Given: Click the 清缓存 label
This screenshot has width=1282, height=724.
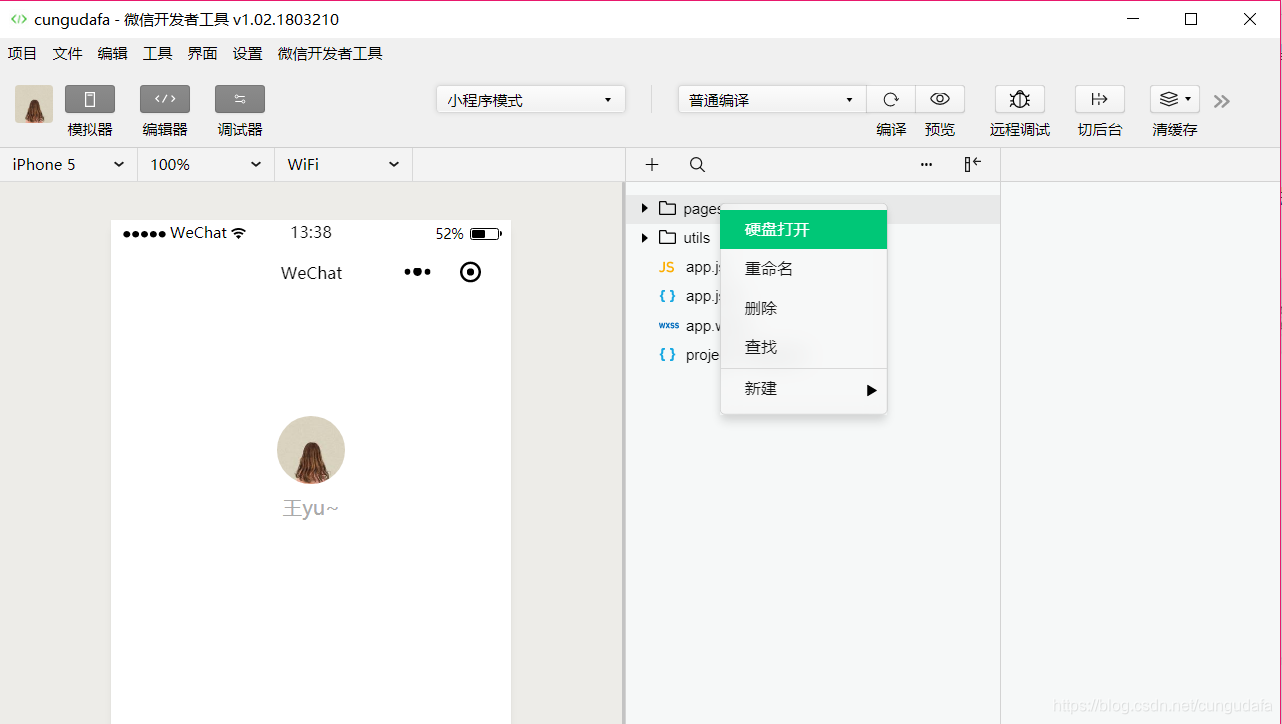Looking at the screenshot, I should pos(1175,130).
